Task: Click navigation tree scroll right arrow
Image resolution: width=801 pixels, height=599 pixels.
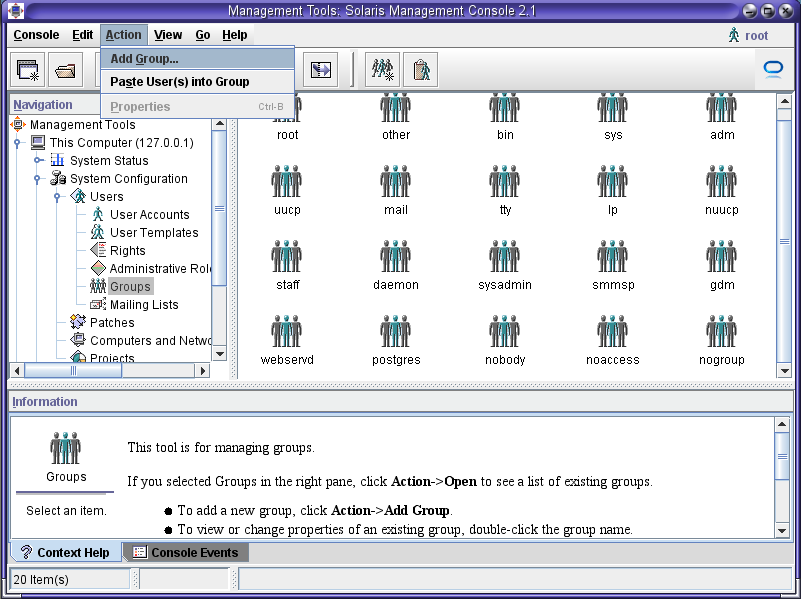Action: click(x=203, y=370)
